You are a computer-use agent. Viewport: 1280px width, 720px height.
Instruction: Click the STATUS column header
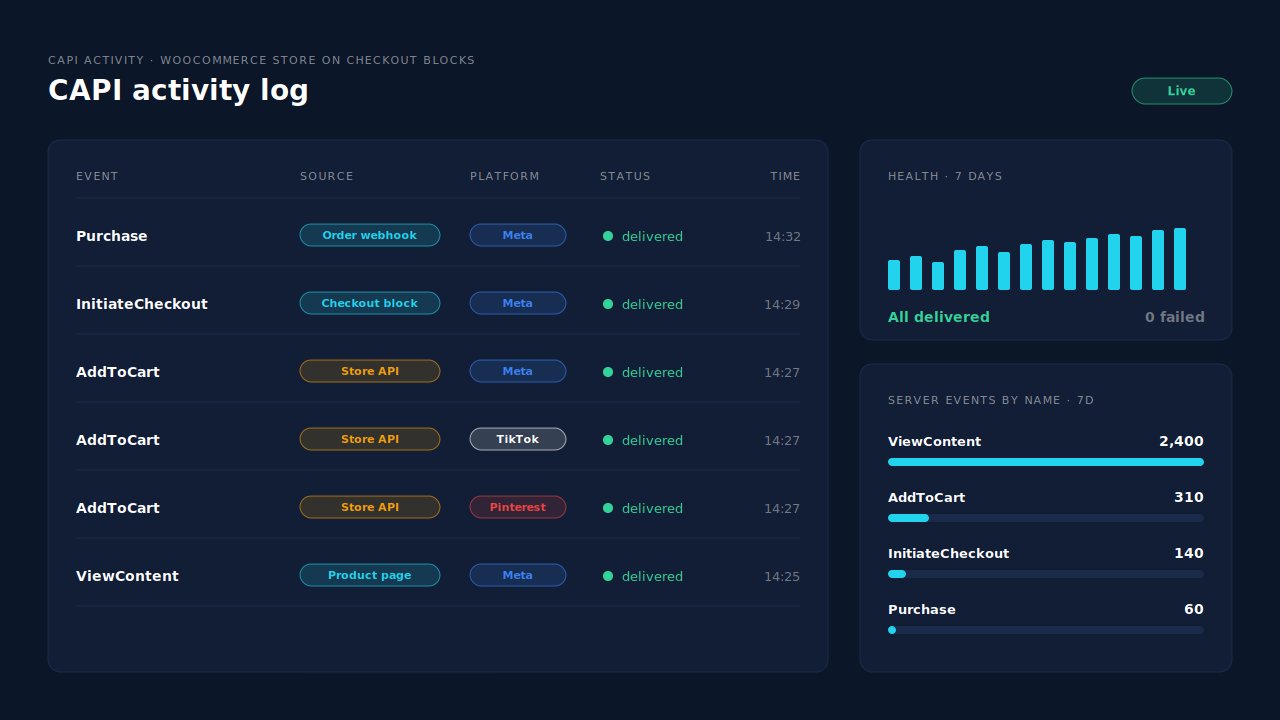[x=625, y=176]
